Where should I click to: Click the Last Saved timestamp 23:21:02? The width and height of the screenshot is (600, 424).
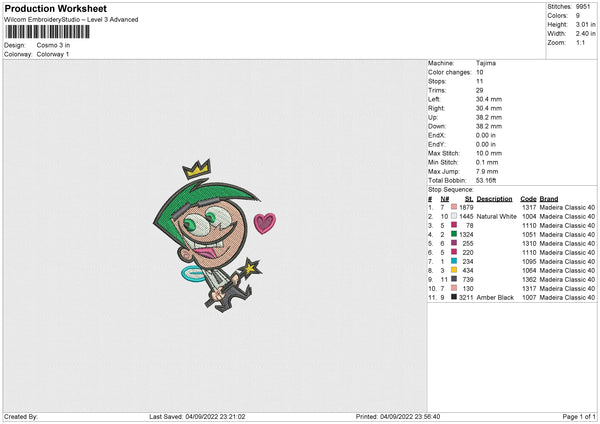pyautogui.click(x=232, y=417)
